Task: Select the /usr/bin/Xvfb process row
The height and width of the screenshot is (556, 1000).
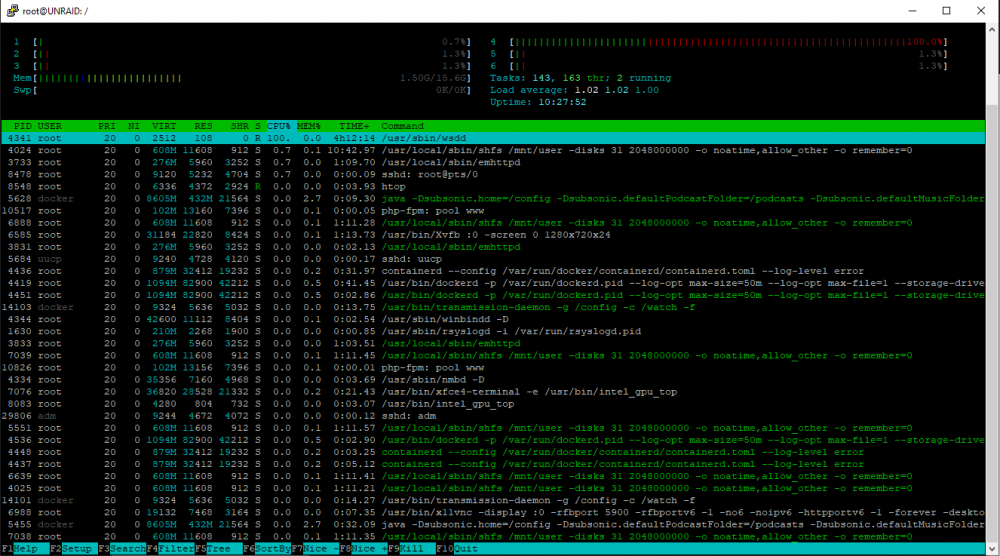Action: click(493, 235)
